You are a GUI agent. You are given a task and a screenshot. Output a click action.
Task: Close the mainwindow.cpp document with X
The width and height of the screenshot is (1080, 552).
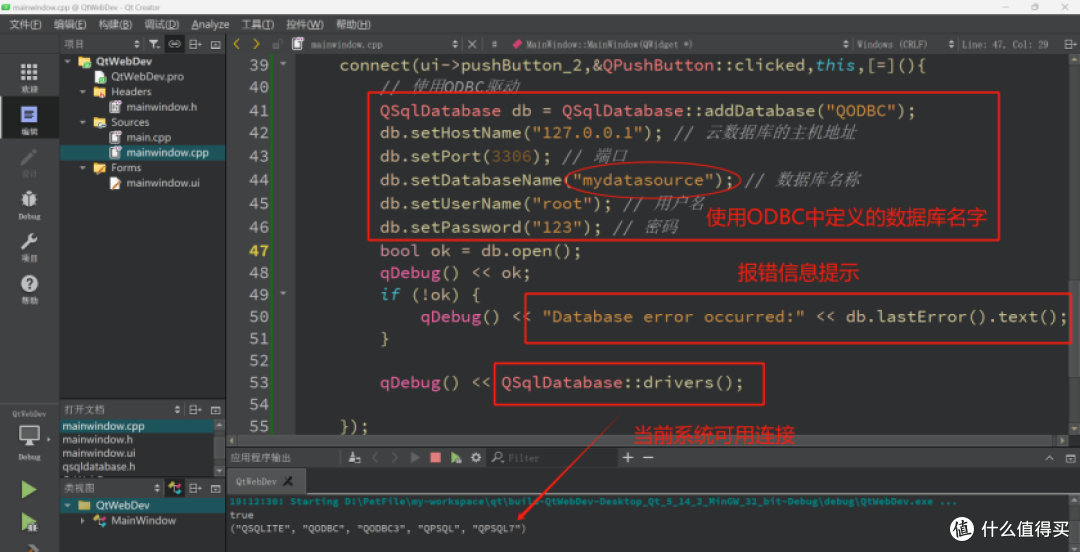(x=472, y=44)
